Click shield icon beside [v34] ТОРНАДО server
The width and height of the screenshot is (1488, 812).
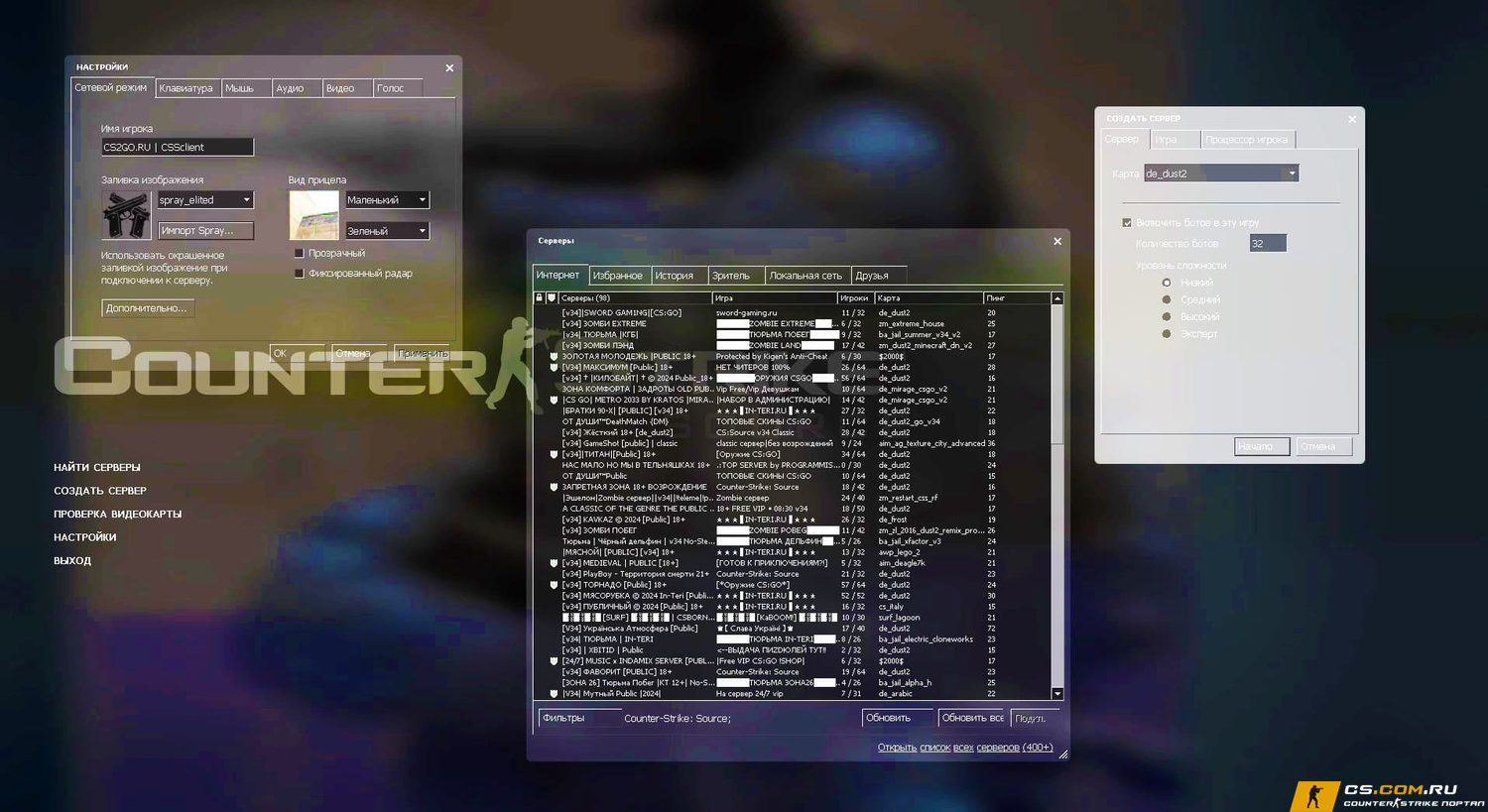(554, 585)
